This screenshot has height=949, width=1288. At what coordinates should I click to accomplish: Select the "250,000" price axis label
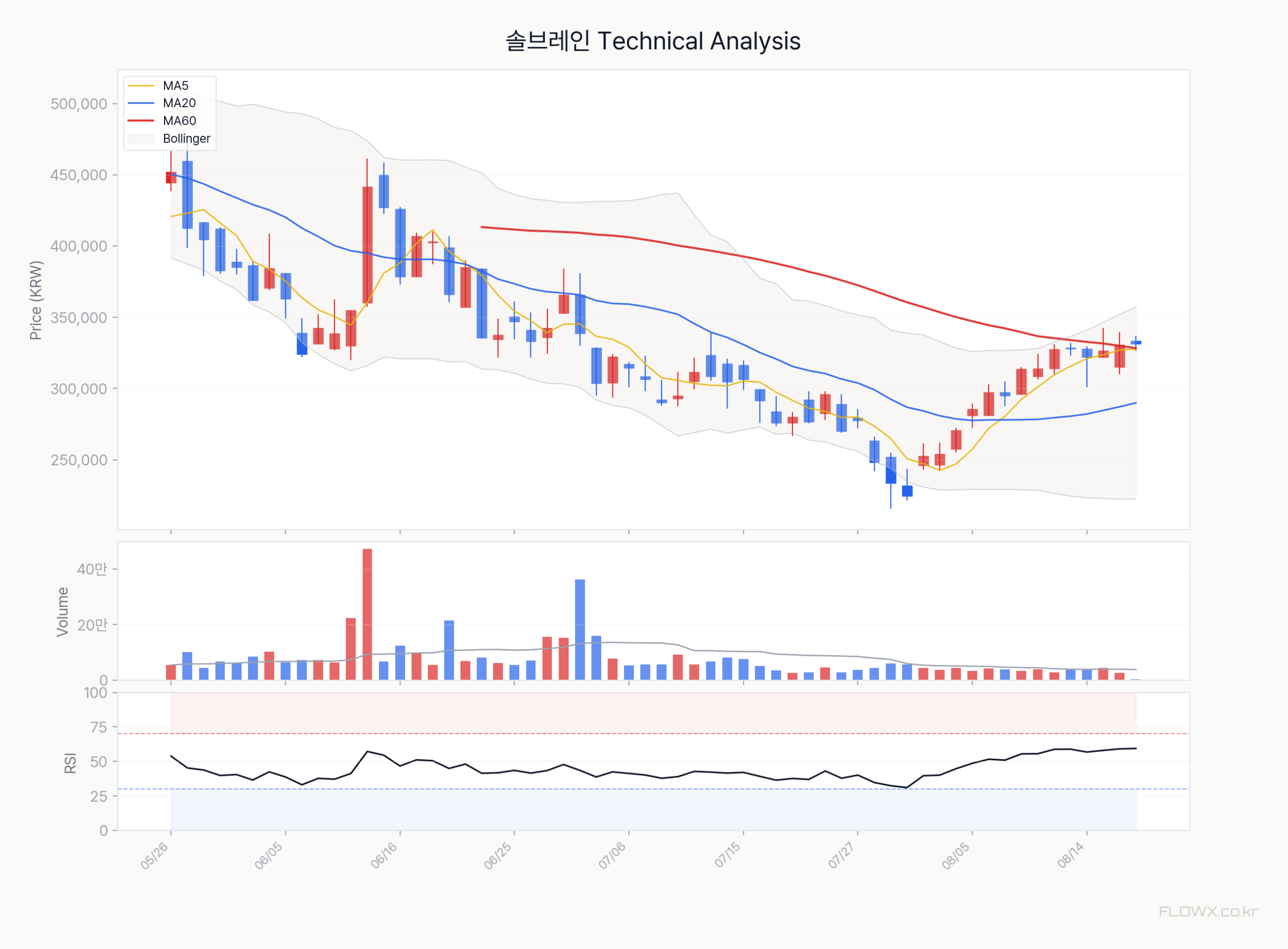pyautogui.click(x=78, y=460)
